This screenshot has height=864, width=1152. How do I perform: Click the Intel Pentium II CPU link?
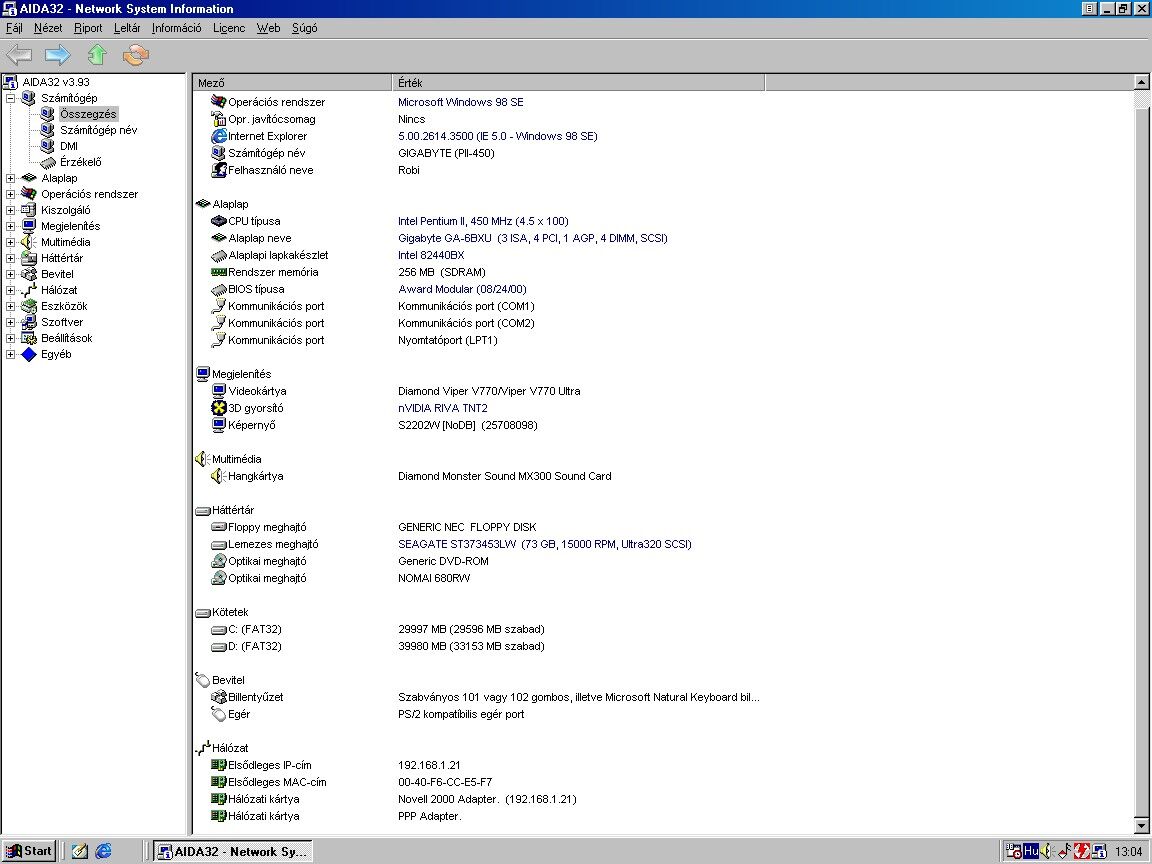tap(483, 221)
